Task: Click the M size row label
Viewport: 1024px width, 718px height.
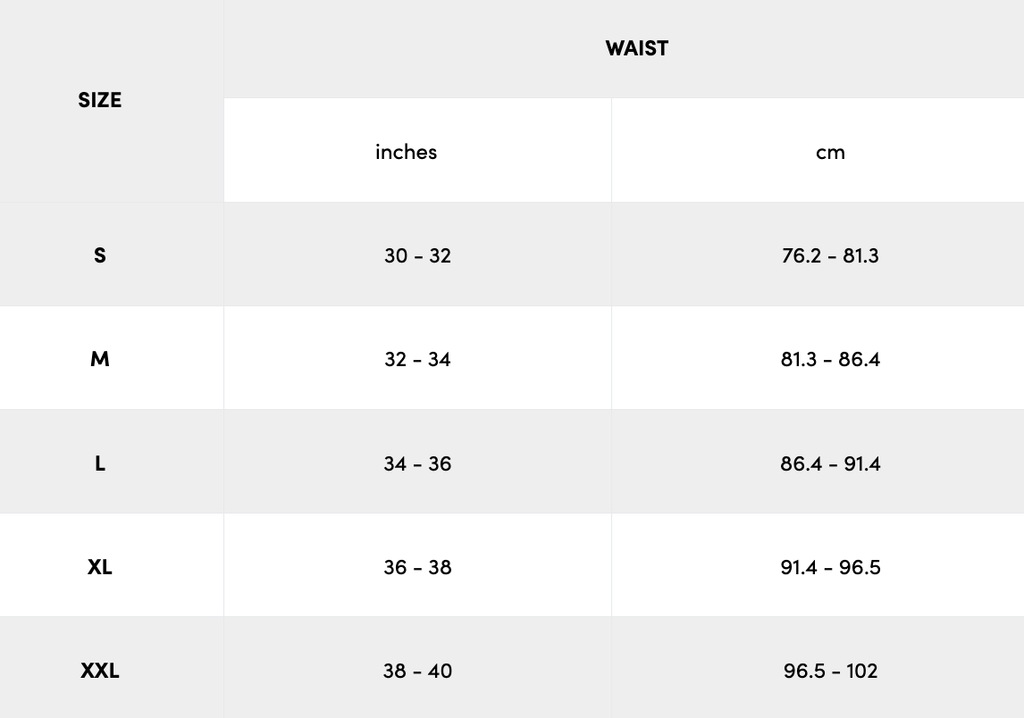Action: pyautogui.click(x=99, y=359)
